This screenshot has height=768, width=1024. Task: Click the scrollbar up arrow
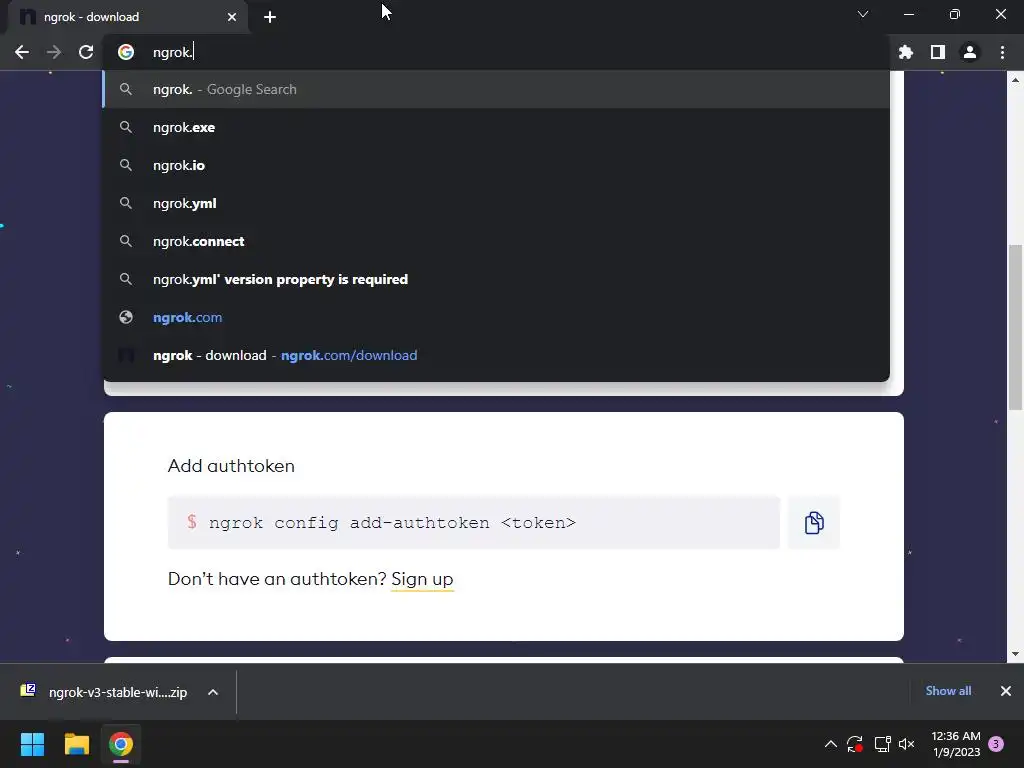[x=1015, y=80]
